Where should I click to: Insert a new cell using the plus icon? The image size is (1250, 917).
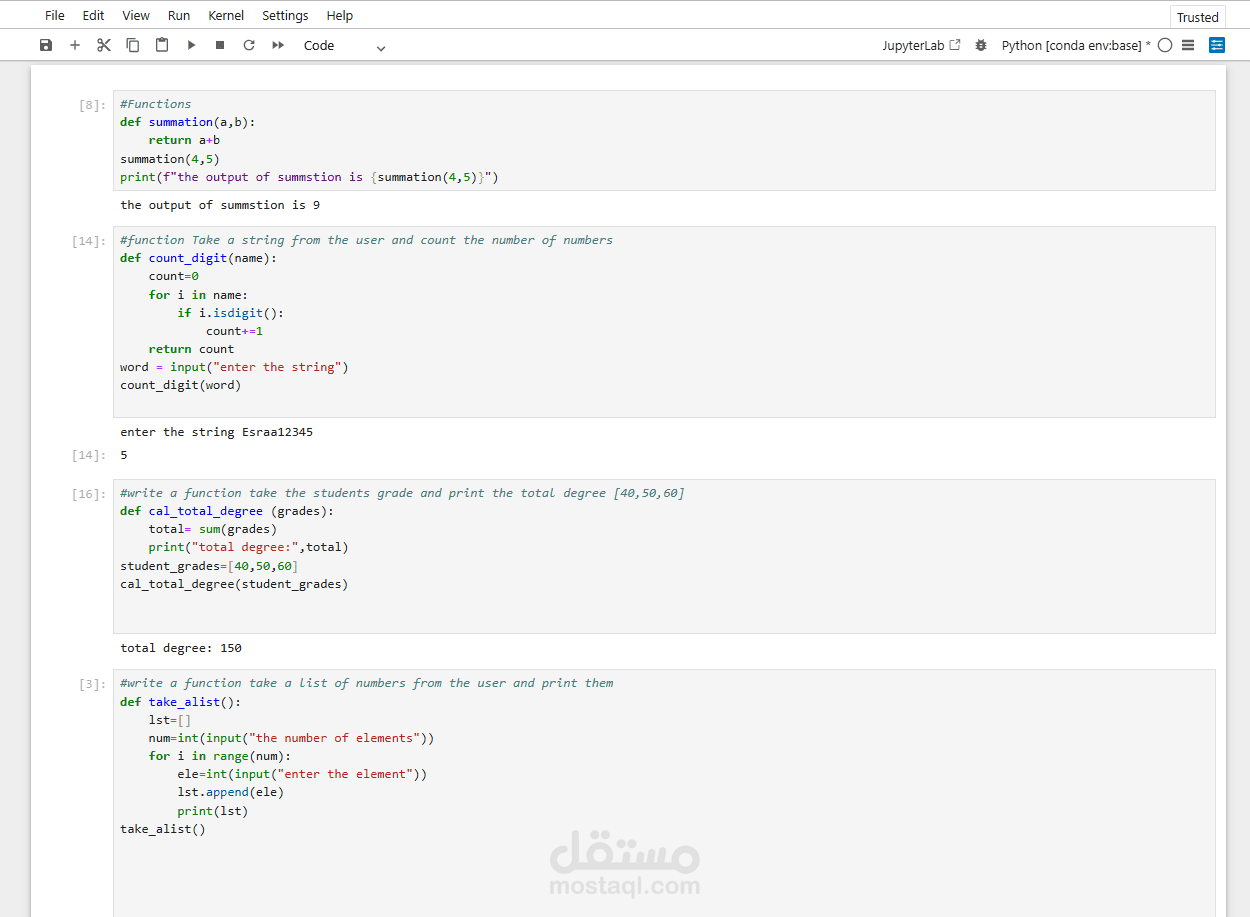point(75,45)
